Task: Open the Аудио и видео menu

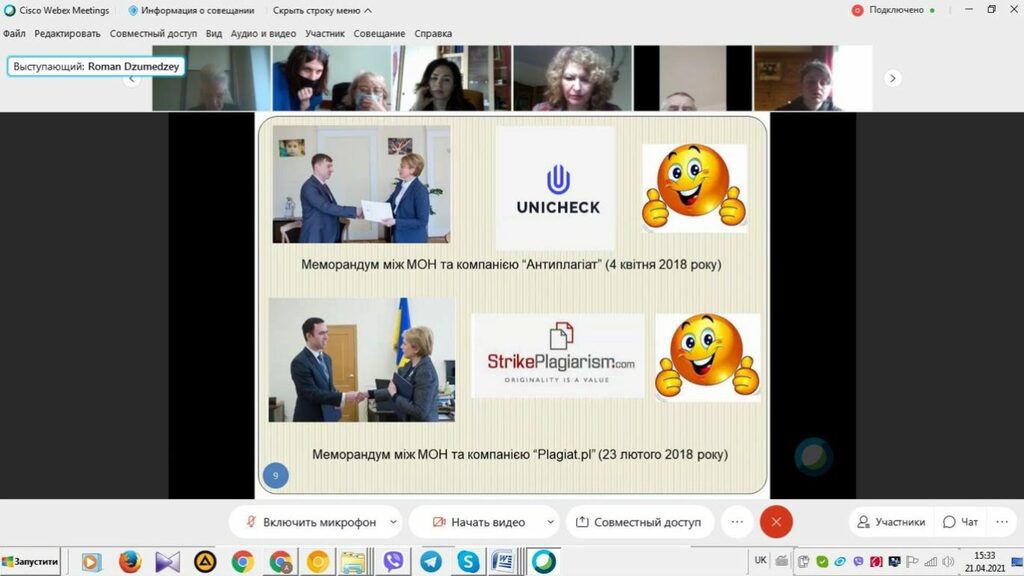Action: coord(264,33)
